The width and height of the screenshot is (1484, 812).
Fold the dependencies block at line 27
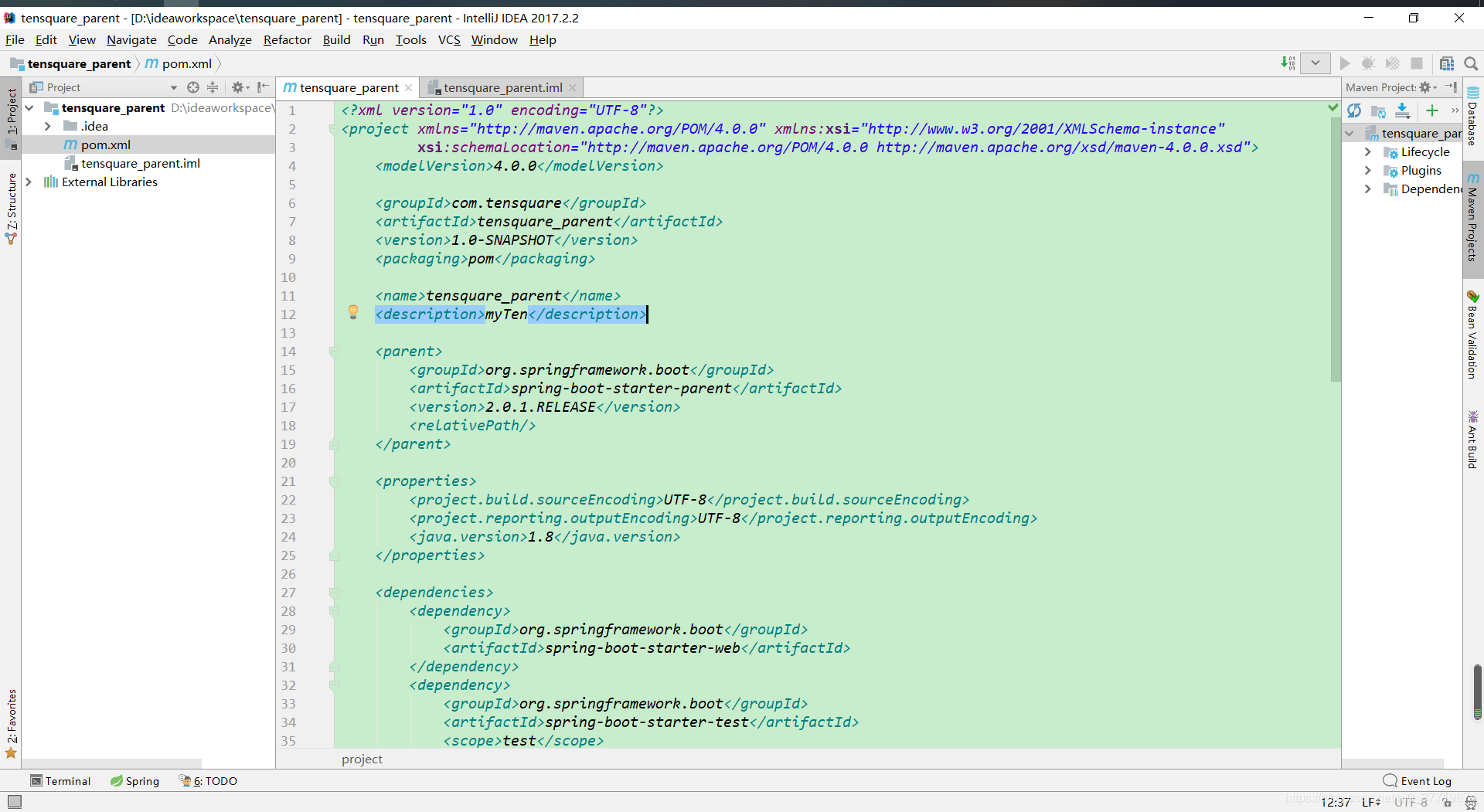point(334,593)
